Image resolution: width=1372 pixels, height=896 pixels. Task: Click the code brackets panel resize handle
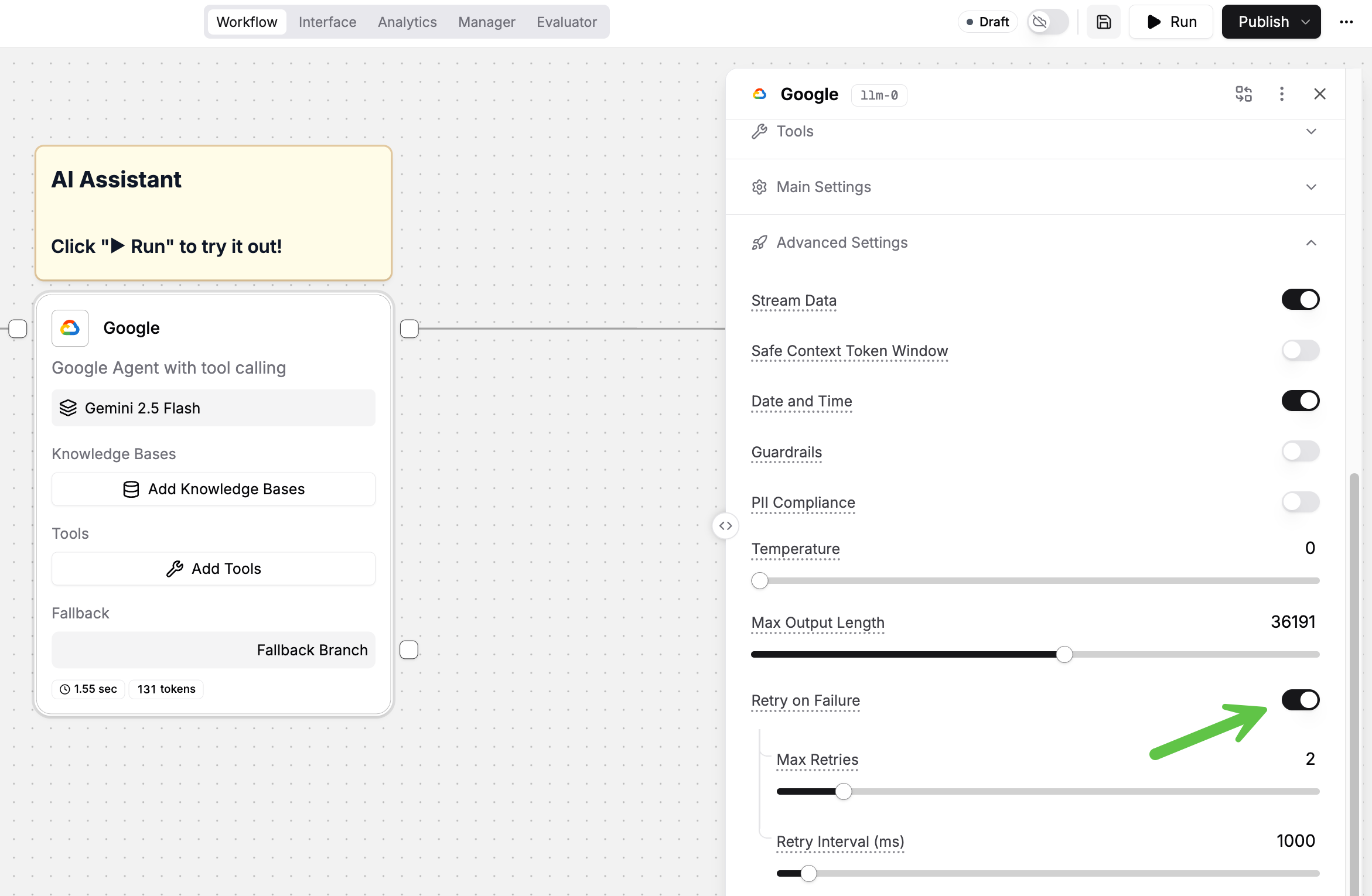(x=726, y=525)
